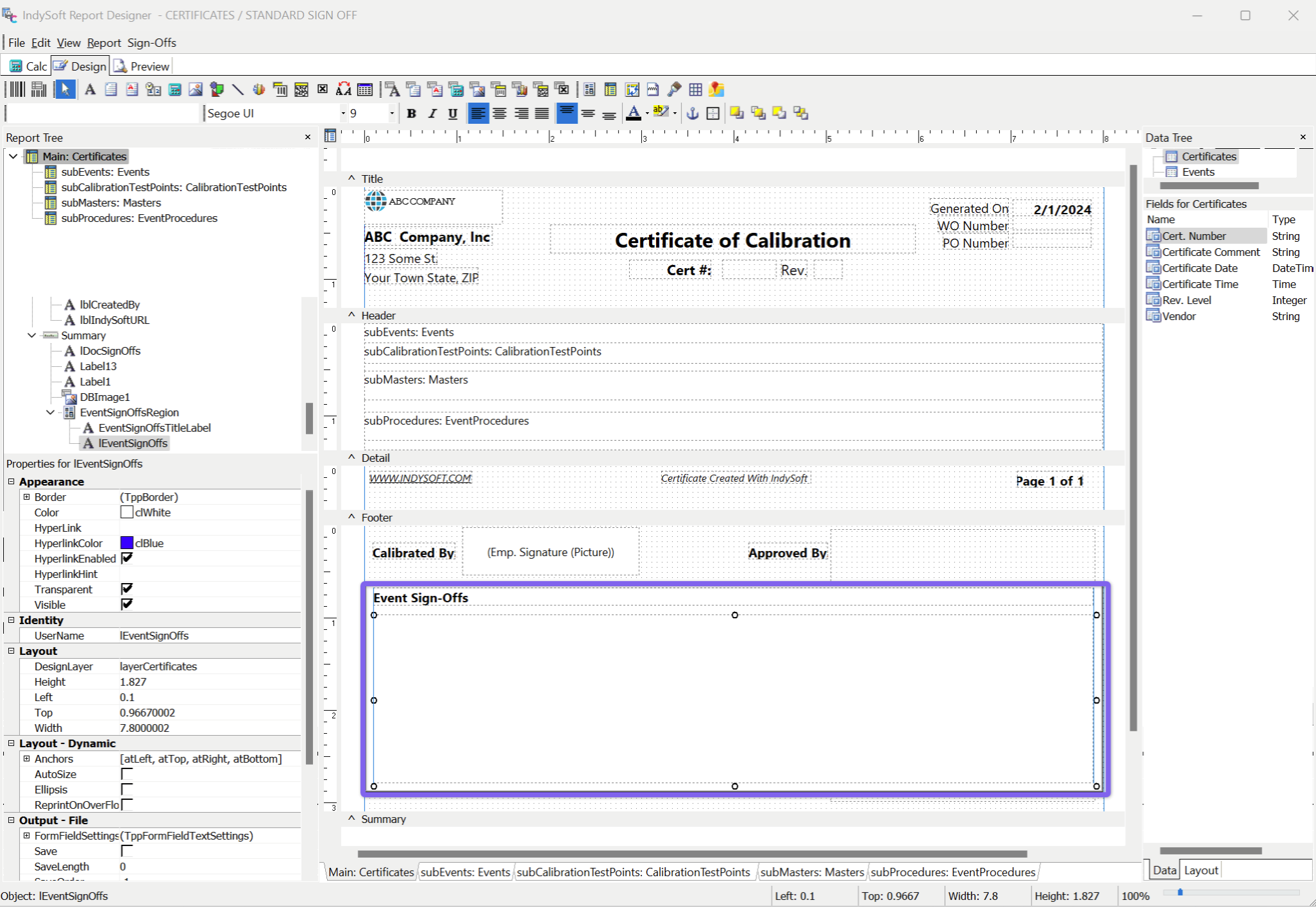Switch to the Preview tab

click(x=142, y=66)
